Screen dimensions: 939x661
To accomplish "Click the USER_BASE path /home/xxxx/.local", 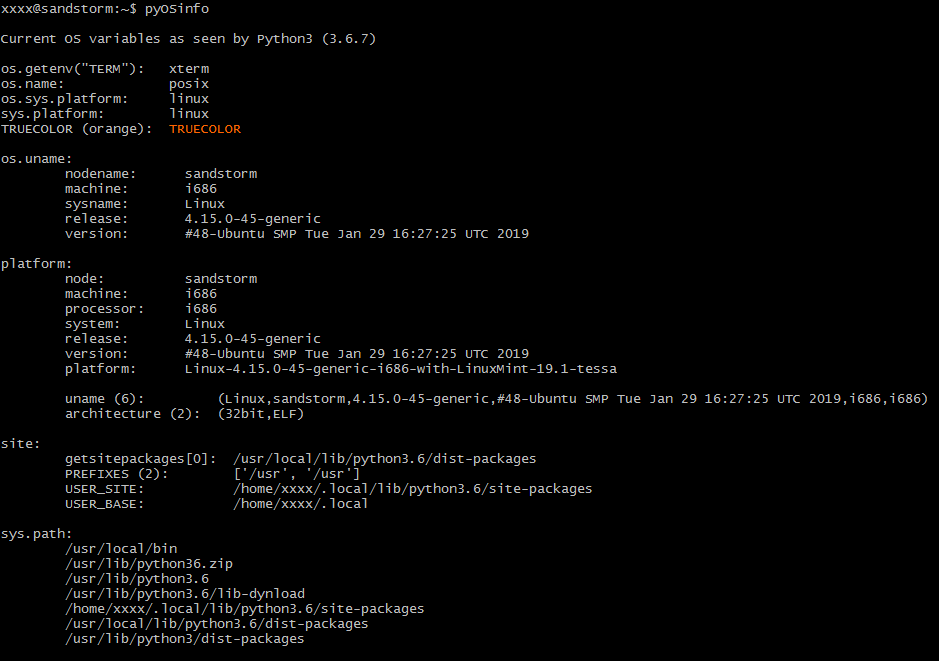I will click(301, 504).
